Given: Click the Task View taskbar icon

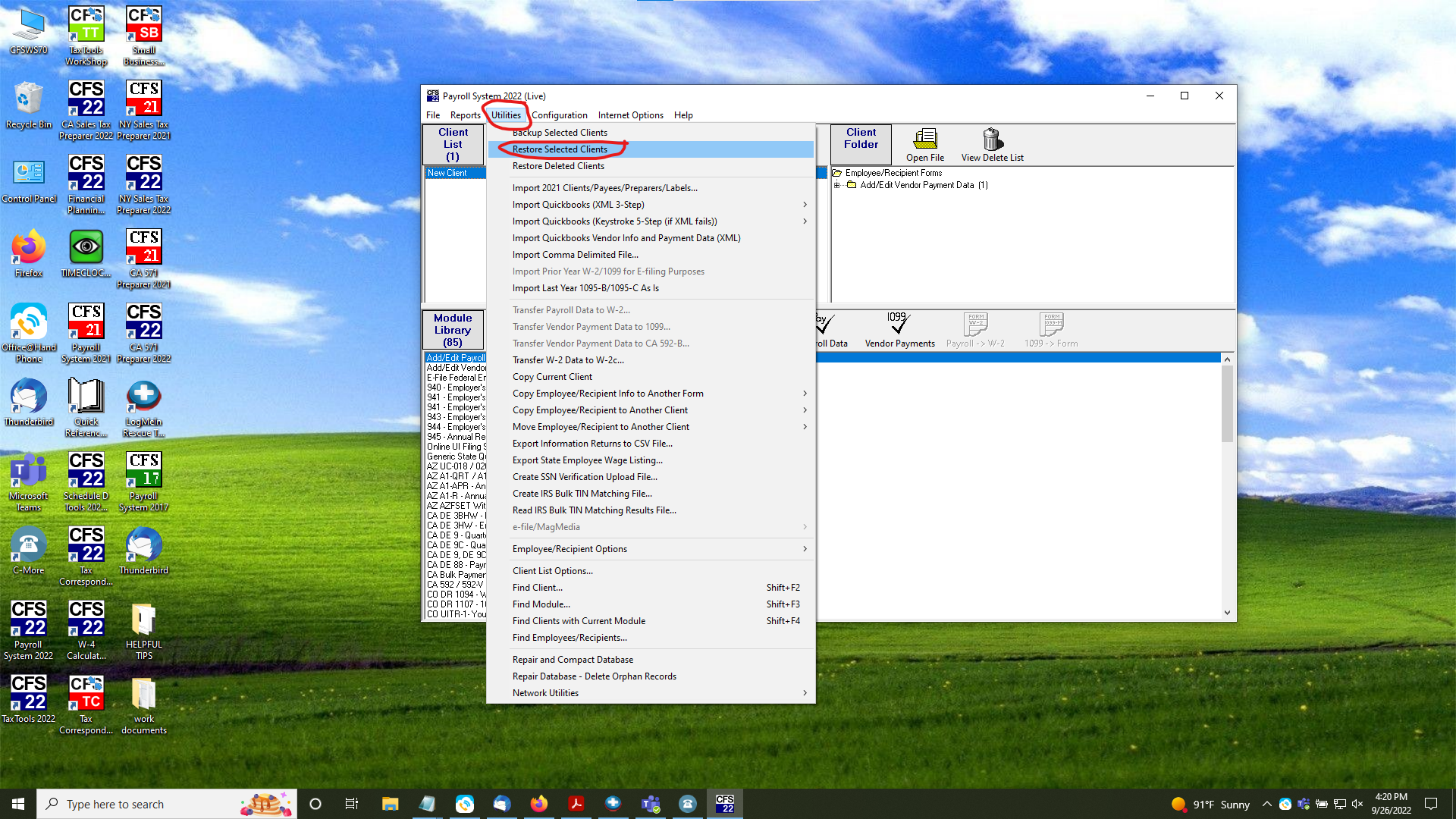Looking at the screenshot, I should coord(352,804).
